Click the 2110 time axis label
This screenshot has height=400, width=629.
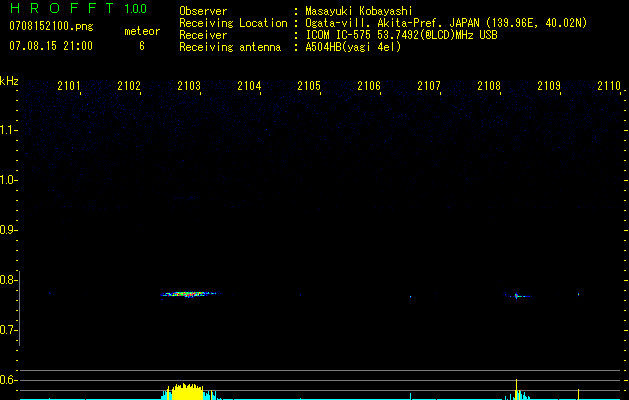(609, 86)
